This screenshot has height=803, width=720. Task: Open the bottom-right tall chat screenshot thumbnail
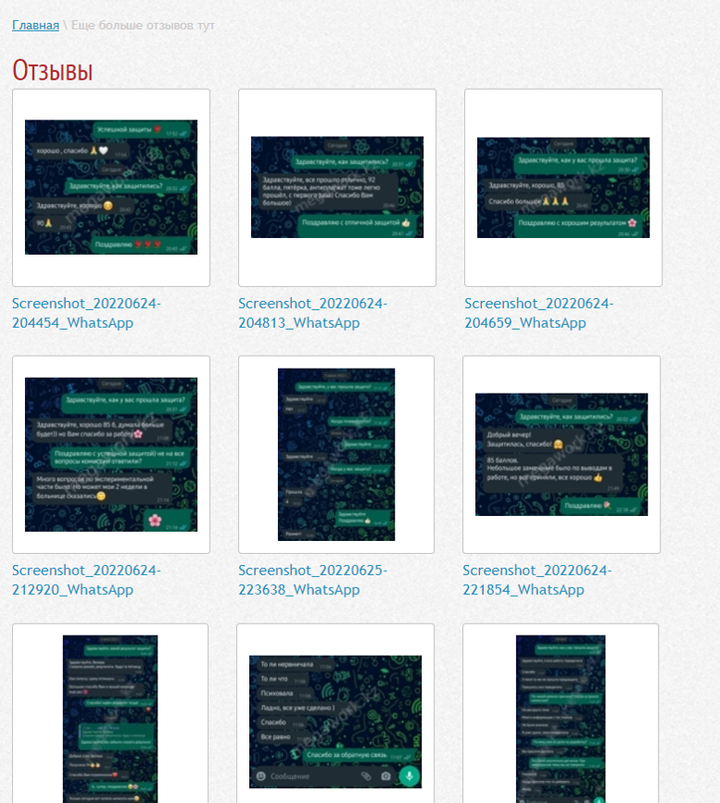coord(561,719)
